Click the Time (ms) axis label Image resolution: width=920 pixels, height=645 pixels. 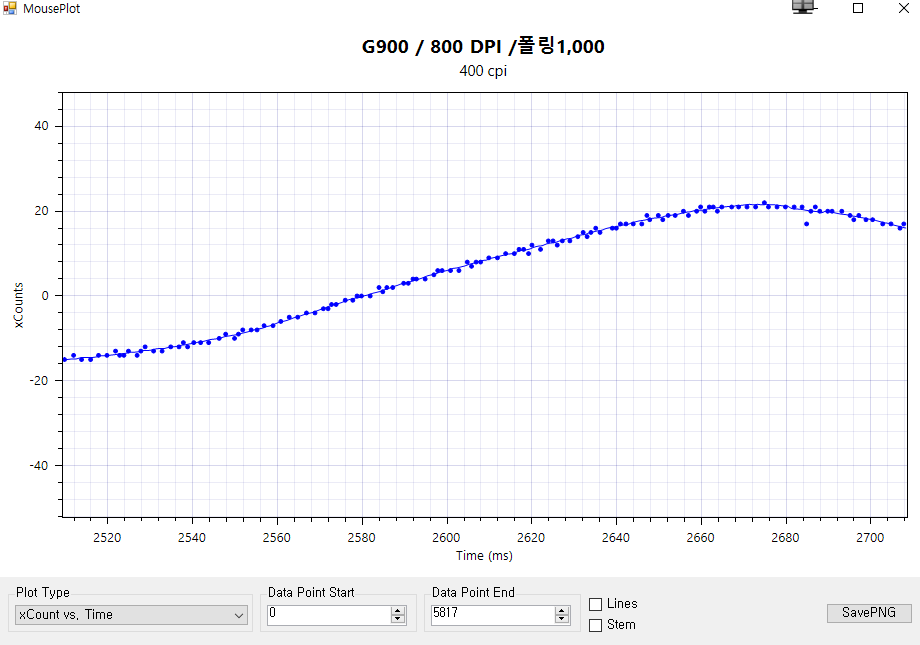coord(484,555)
